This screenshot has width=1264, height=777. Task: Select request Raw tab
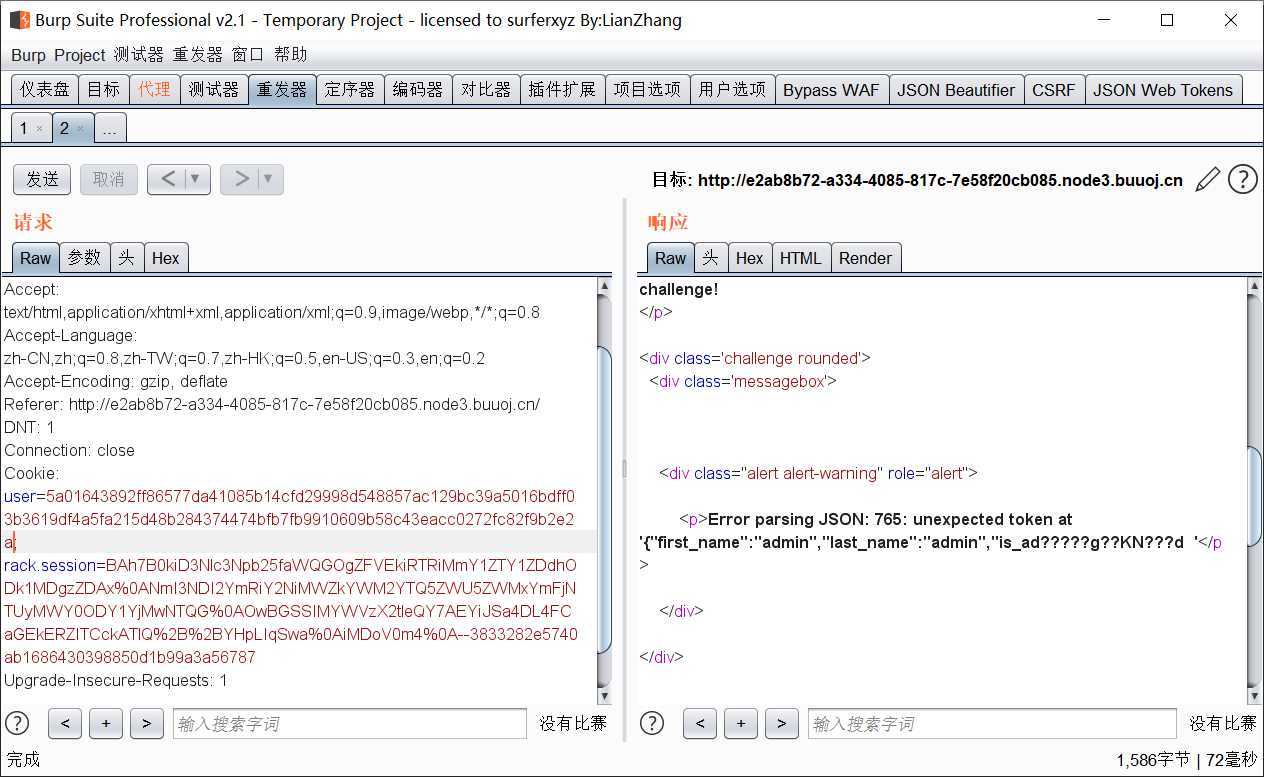(x=35, y=258)
